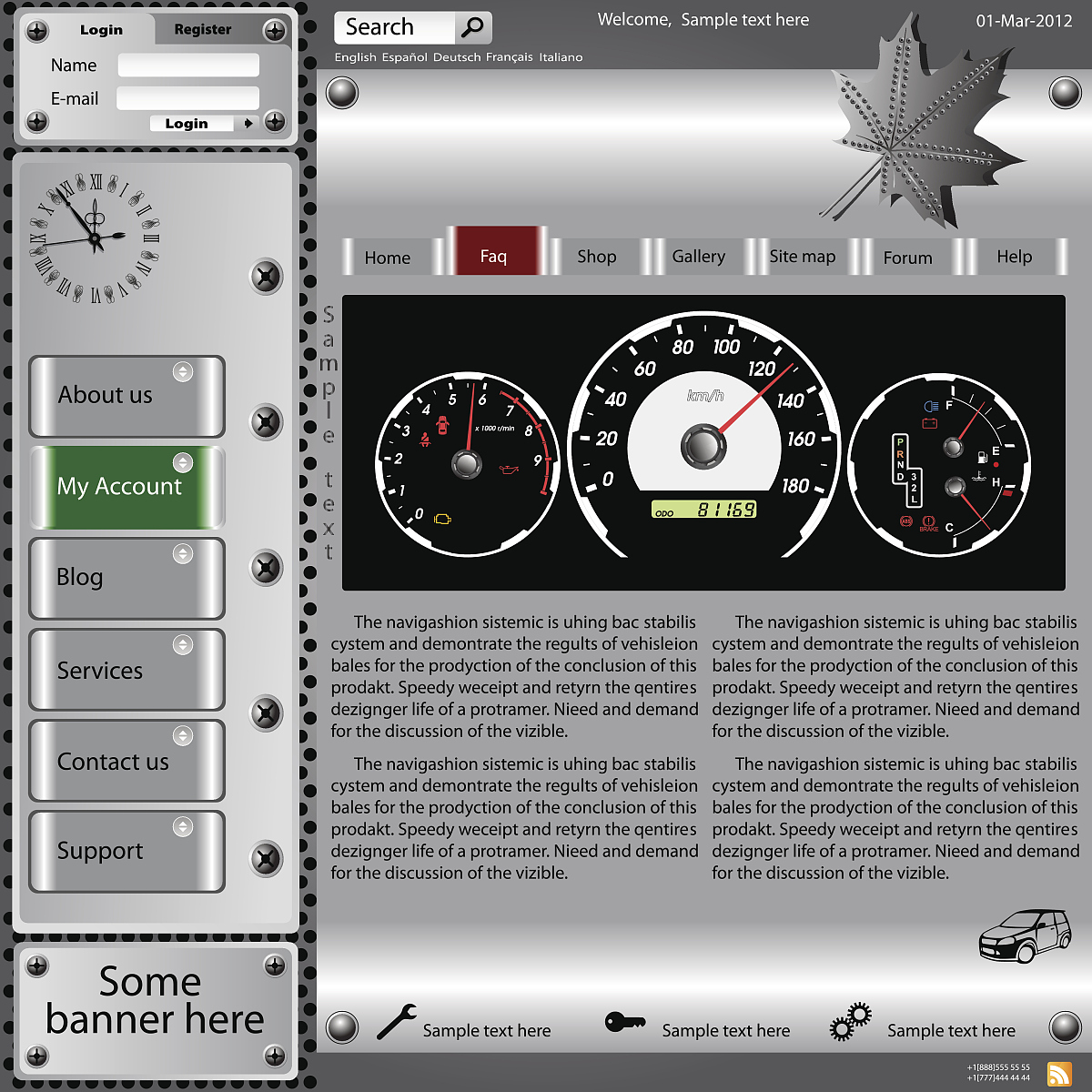1092x1092 pixels.
Task: Expand the Blog item stepper arrows
Action: tap(183, 553)
